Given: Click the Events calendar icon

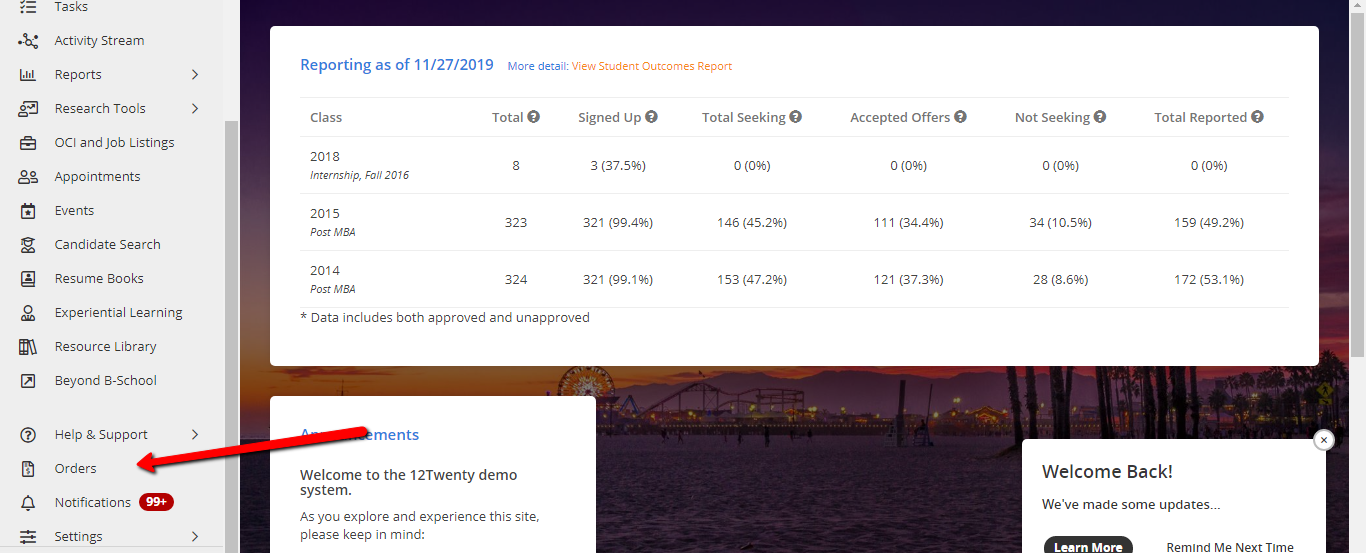Looking at the screenshot, I should coord(28,211).
